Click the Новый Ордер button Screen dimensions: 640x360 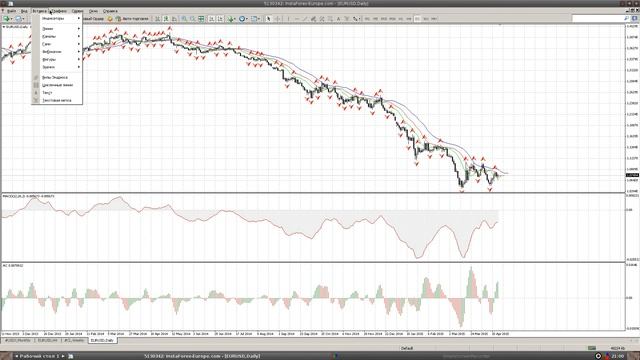[x=93, y=18]
